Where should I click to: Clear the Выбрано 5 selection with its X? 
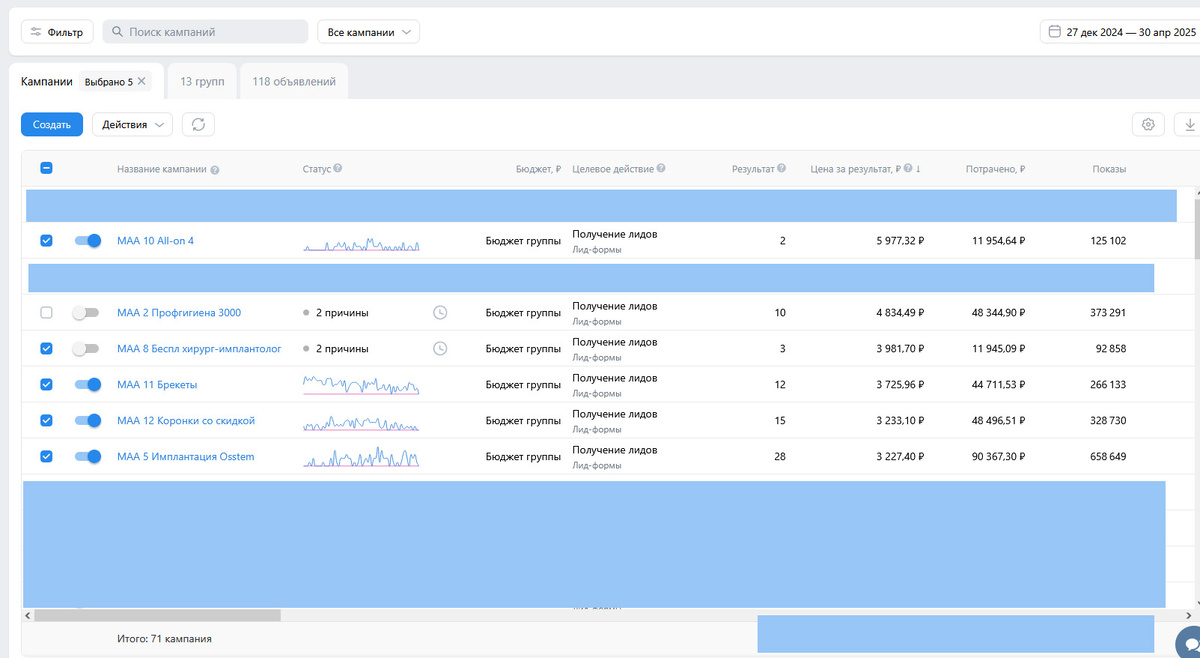pyautogui.click(x=142, y=81)
